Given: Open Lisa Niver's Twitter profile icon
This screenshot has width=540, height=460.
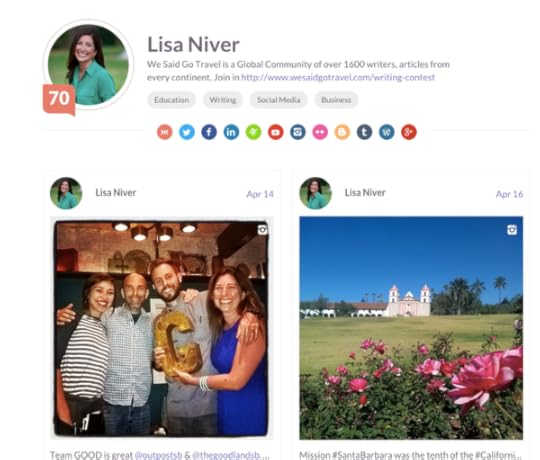Looking at the screenshot, I should pos(187,132).
